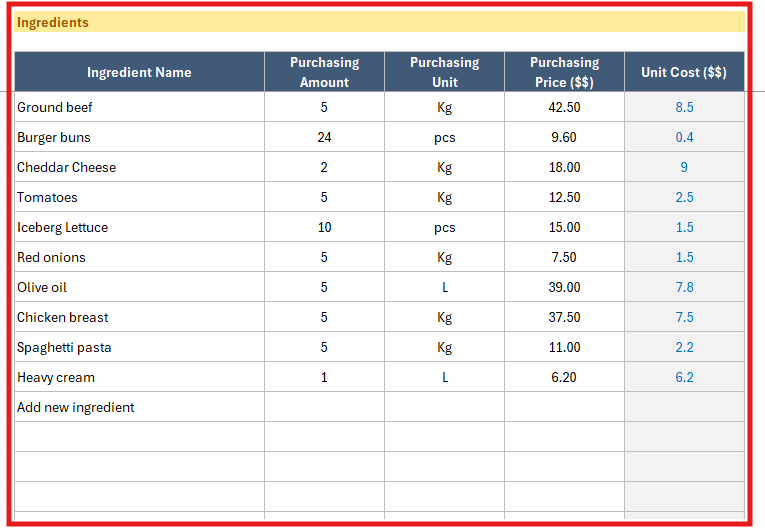Viewport: 765px width, 528px height.
Task: Select Red onions price 7.50
Action: tap(564, 257)
